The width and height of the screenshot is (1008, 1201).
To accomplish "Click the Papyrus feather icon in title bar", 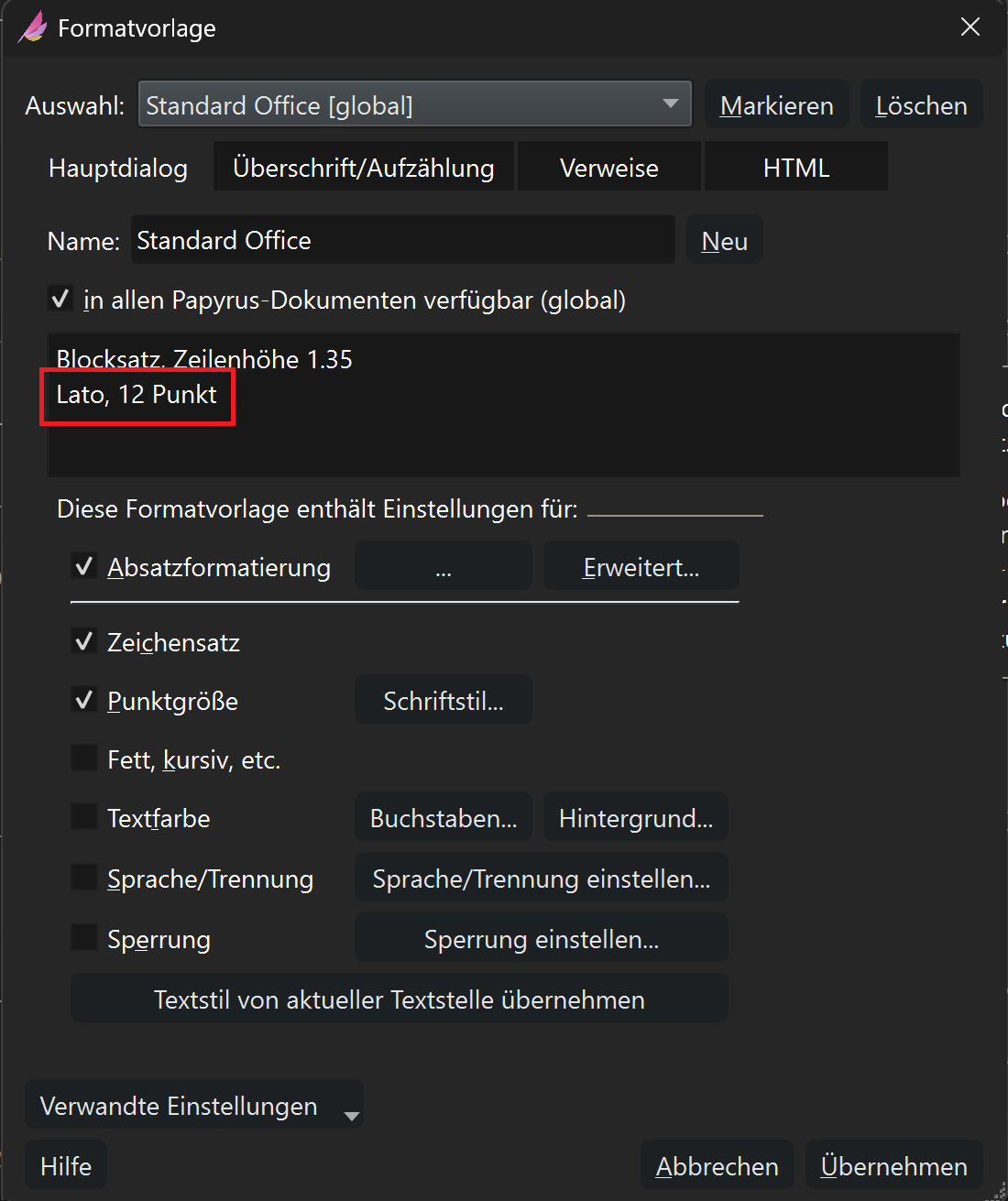I will pos(33,27).
